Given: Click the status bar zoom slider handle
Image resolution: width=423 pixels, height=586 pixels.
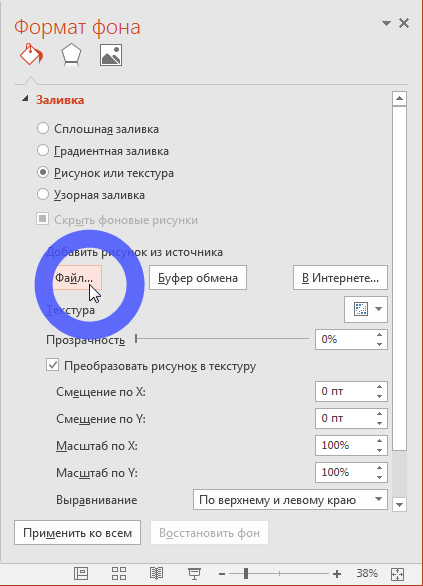Looking at the screenshot, I should coord(246,573).
